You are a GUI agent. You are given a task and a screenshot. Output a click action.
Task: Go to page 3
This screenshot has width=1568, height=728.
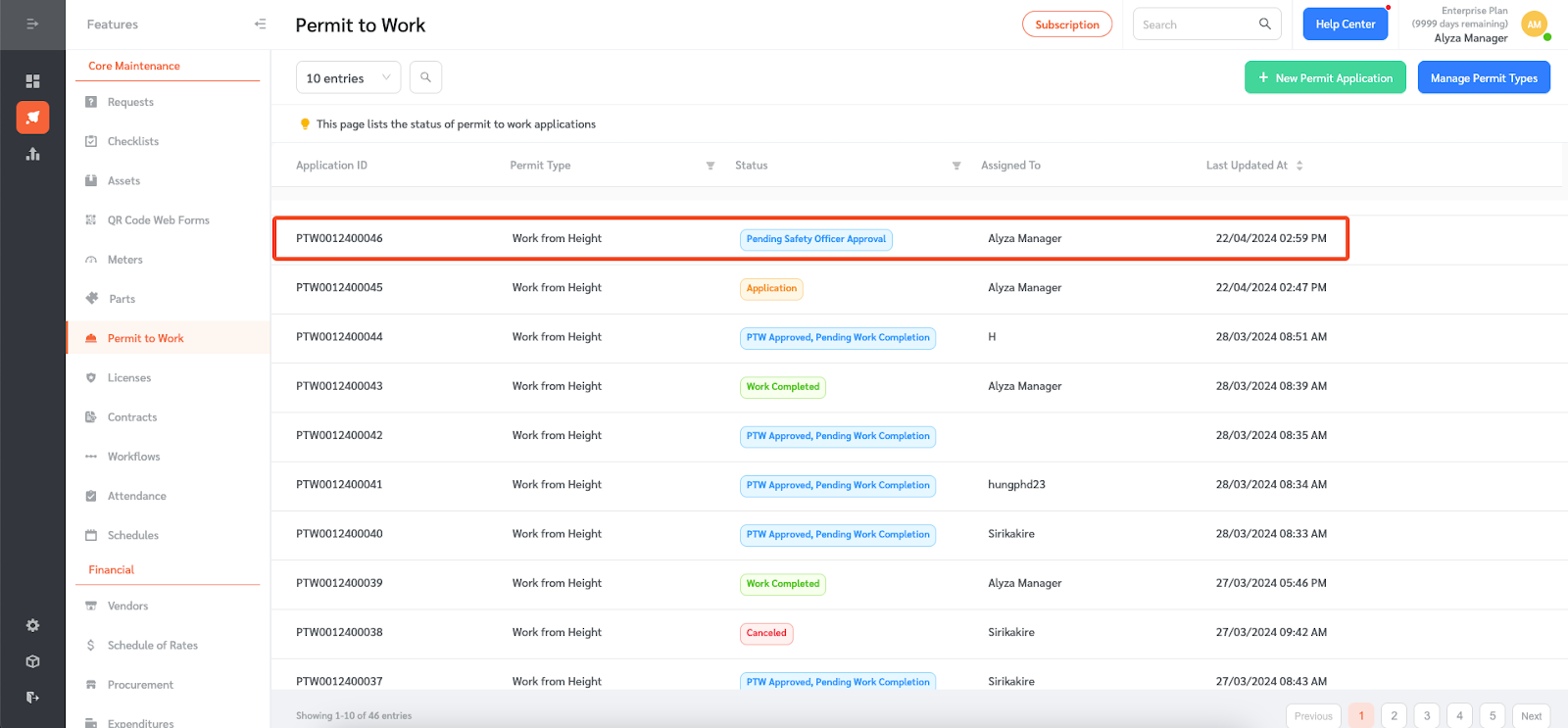(x=1427, y=716)
